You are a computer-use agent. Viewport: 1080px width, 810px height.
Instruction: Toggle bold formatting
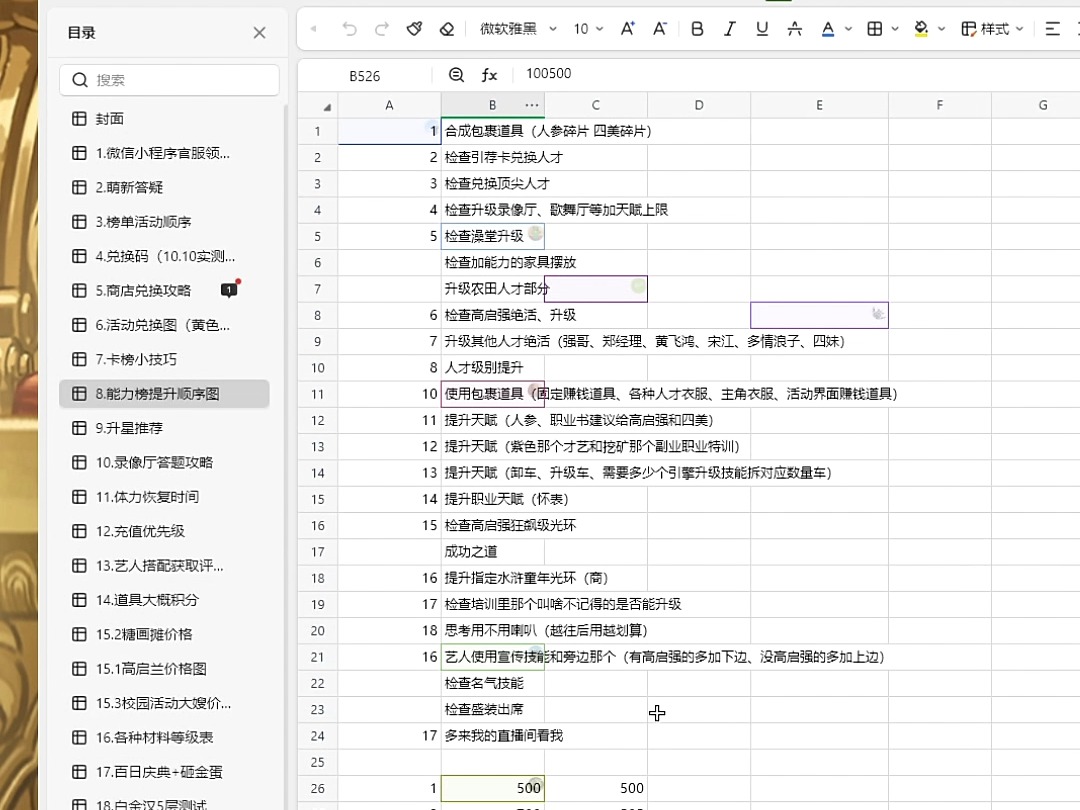[697, 29]
